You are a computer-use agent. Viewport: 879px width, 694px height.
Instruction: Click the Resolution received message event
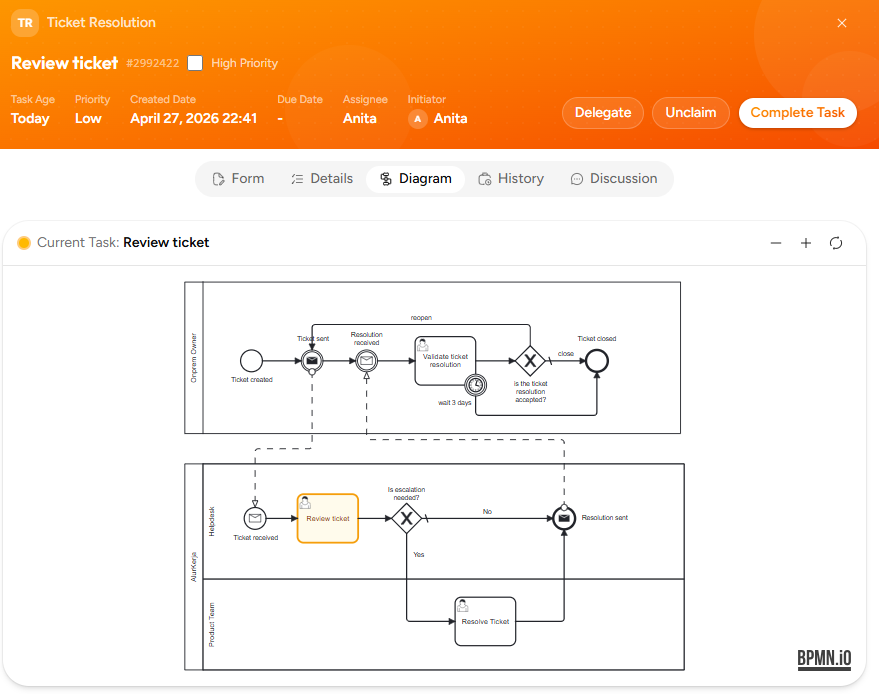coord(367,360)
